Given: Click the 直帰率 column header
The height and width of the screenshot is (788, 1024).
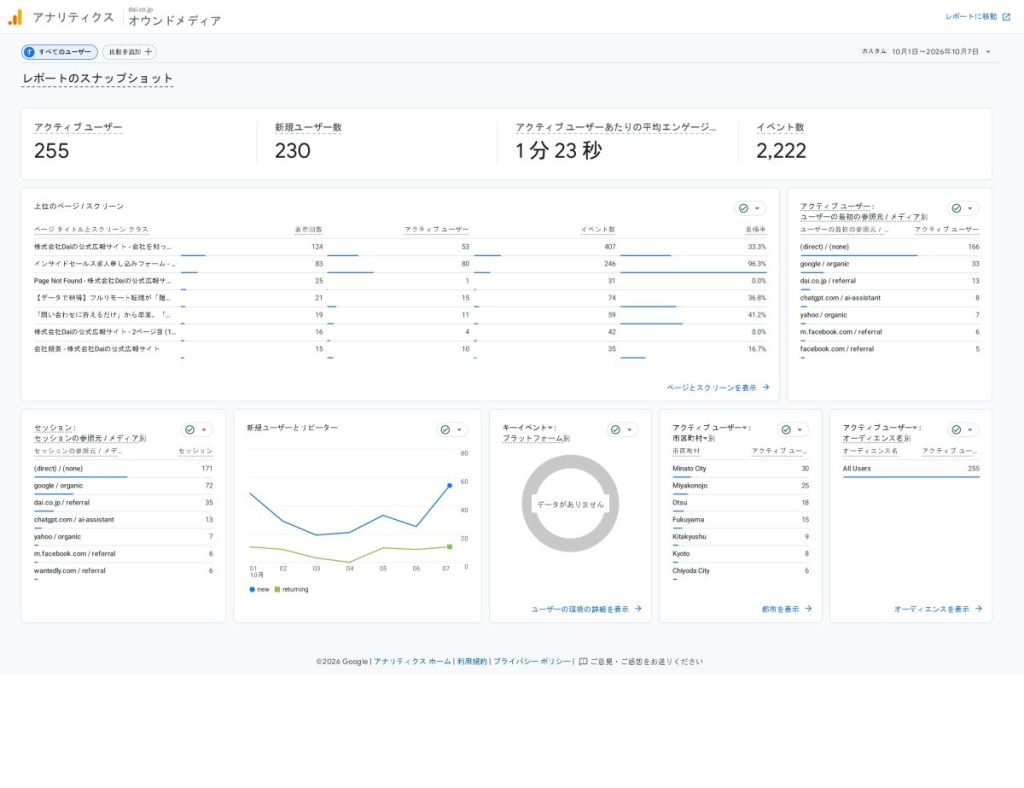Looking at the screenshot, I should [756, 230].
